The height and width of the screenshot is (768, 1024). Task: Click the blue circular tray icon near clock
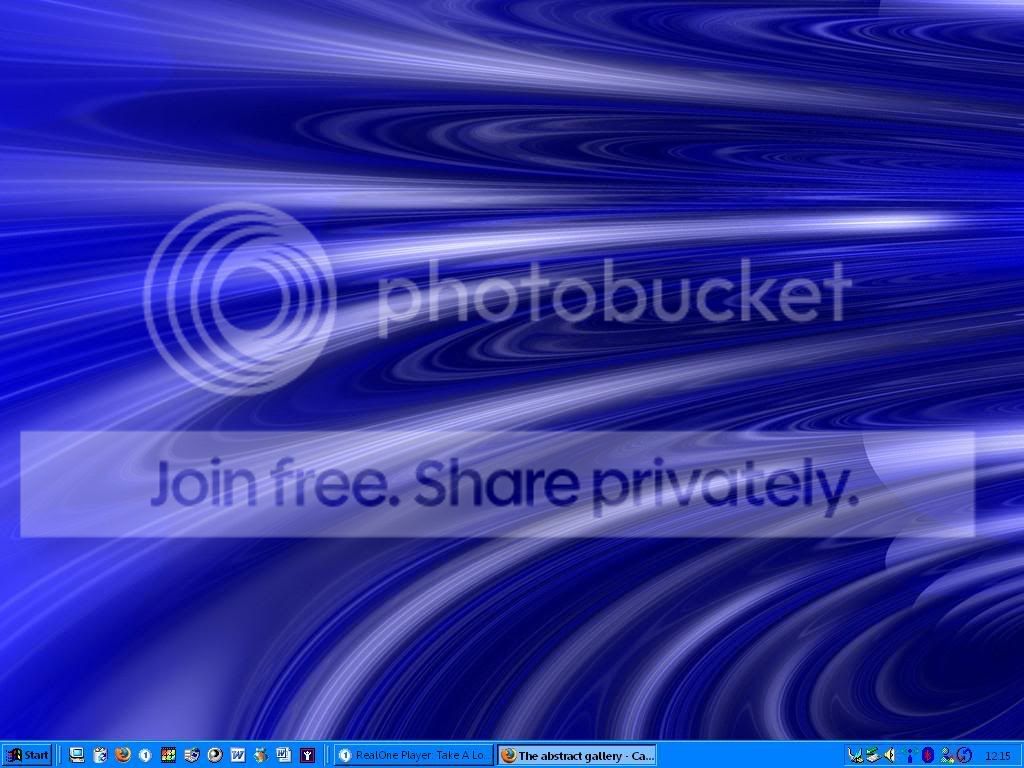pos(964,755)
